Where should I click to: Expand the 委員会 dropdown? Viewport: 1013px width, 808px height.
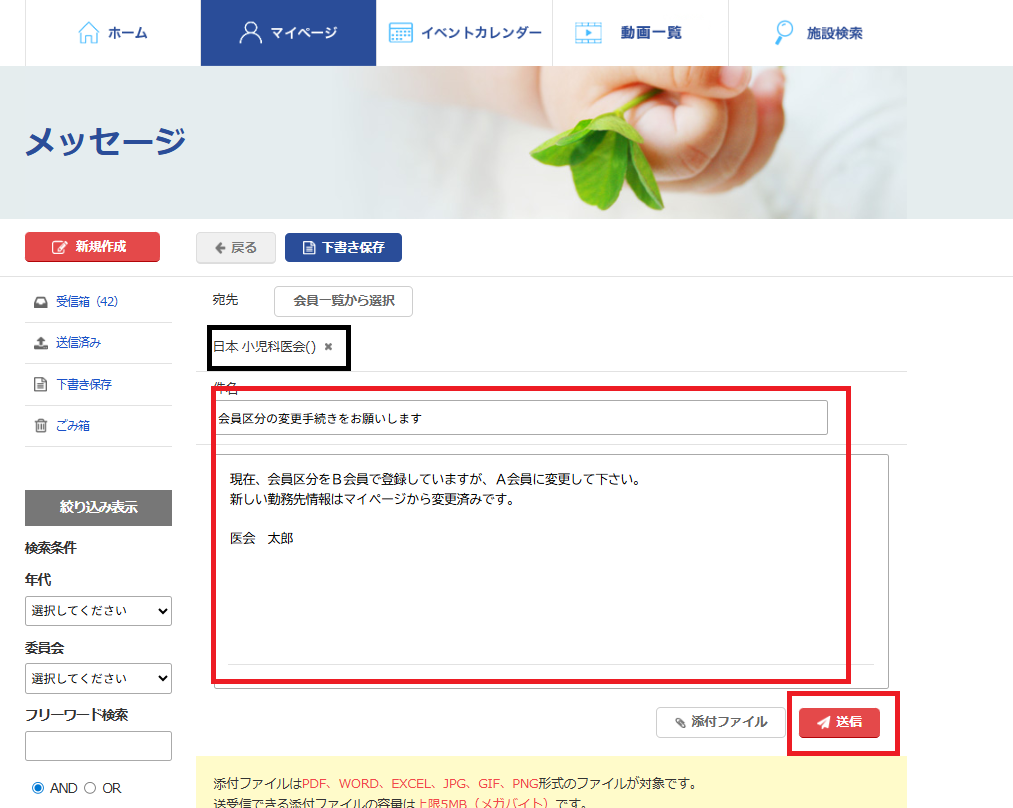click(x=98, y=678)
